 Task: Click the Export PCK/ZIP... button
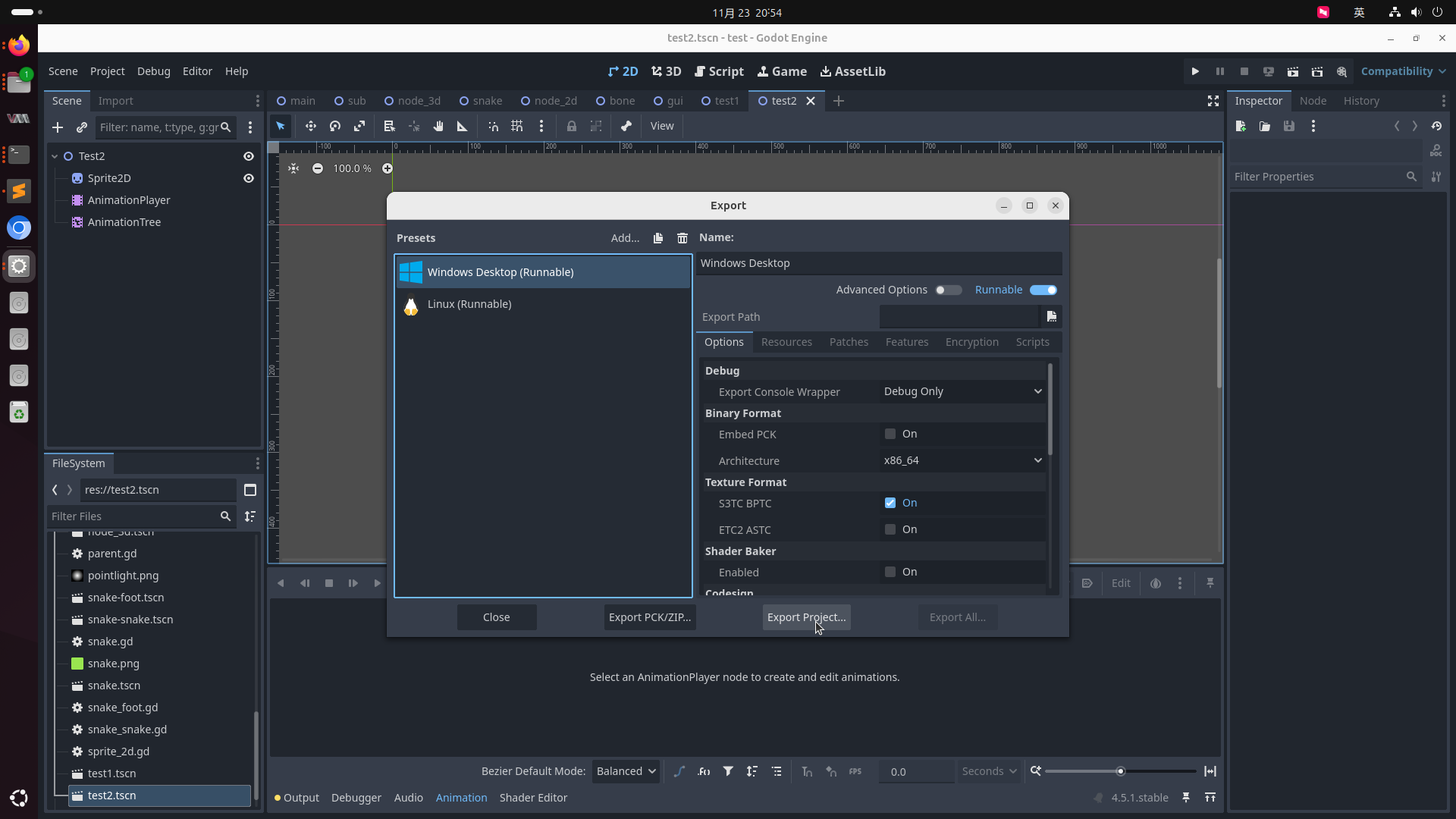[650, 617]
